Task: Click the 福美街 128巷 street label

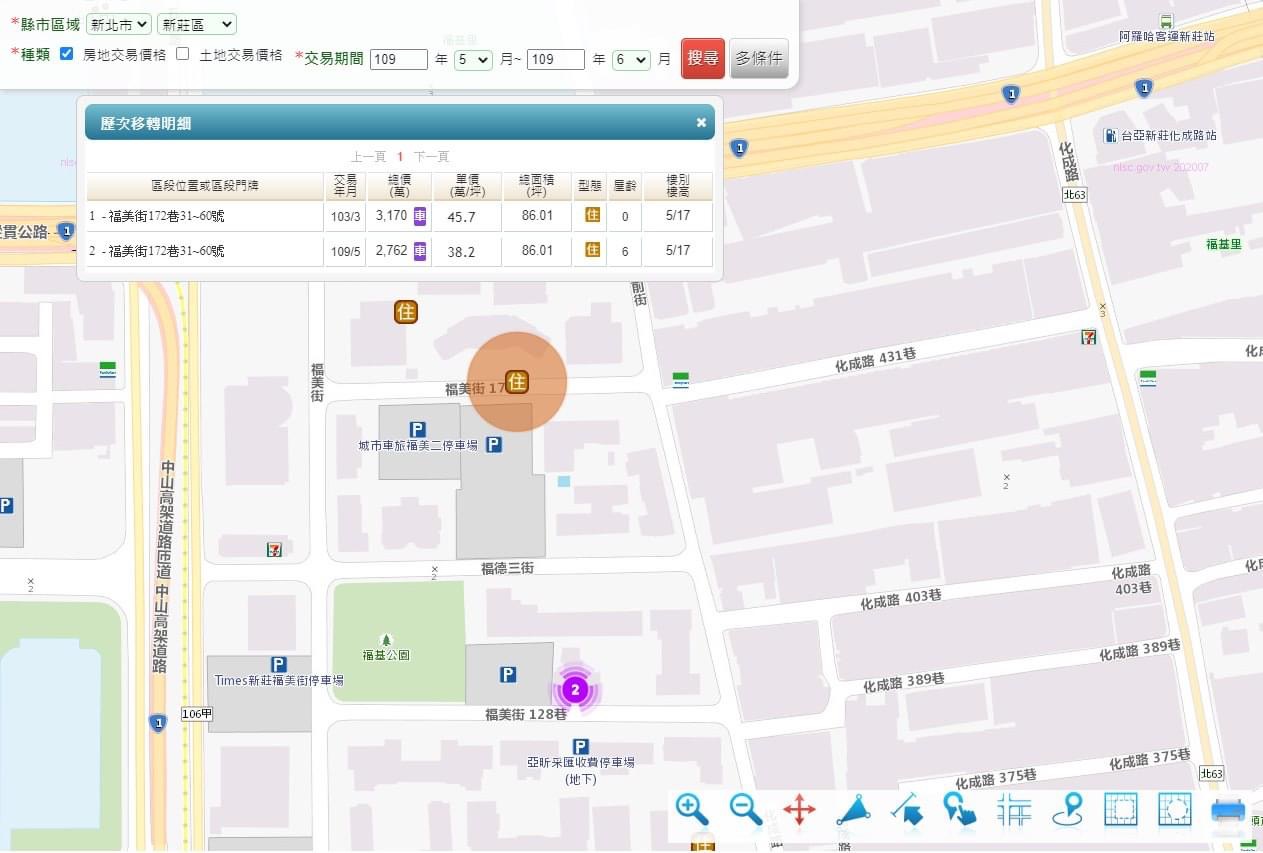Action: 526,715
